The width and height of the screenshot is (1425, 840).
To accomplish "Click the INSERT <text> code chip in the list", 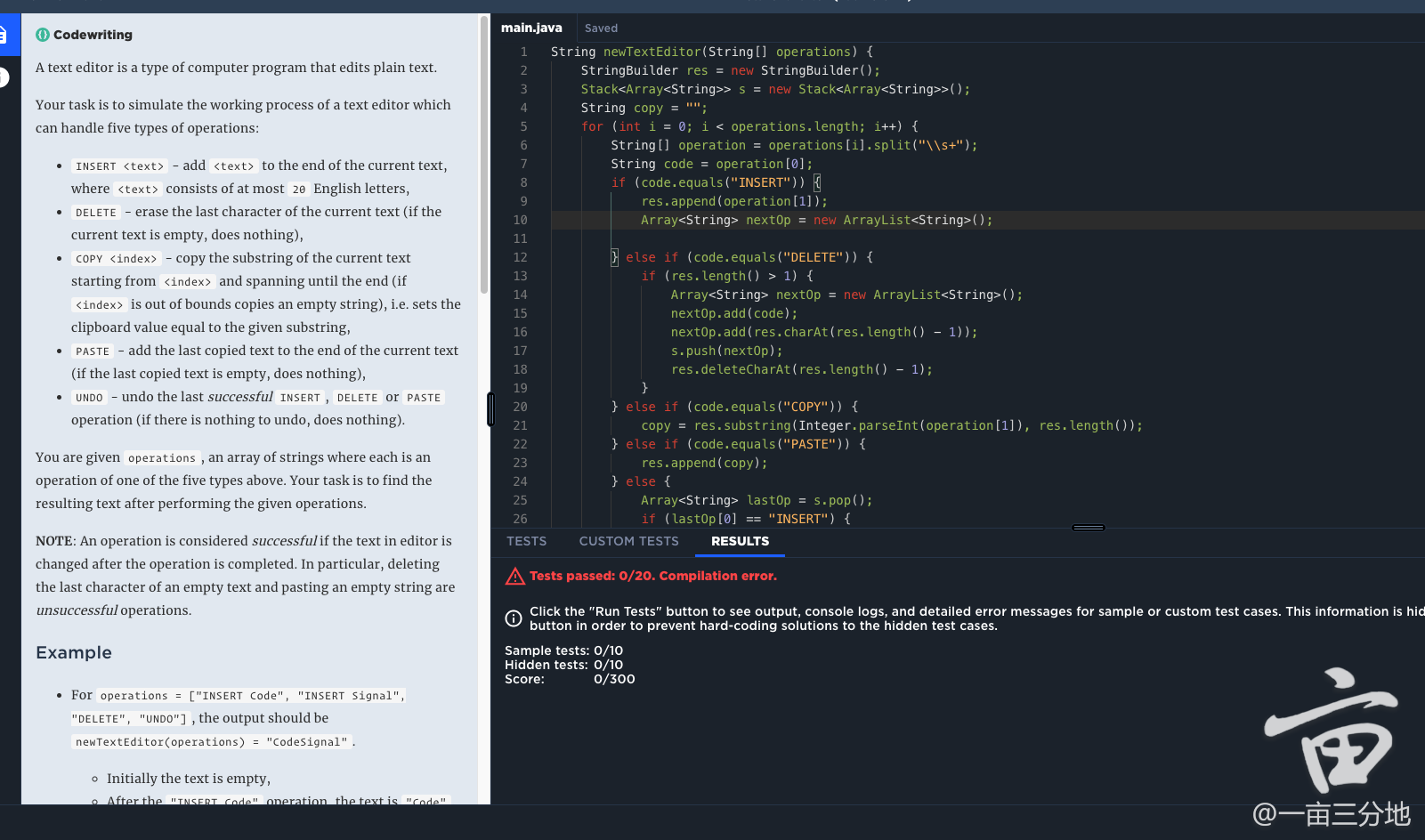I will pyautogui.click(x=120, y=166).
